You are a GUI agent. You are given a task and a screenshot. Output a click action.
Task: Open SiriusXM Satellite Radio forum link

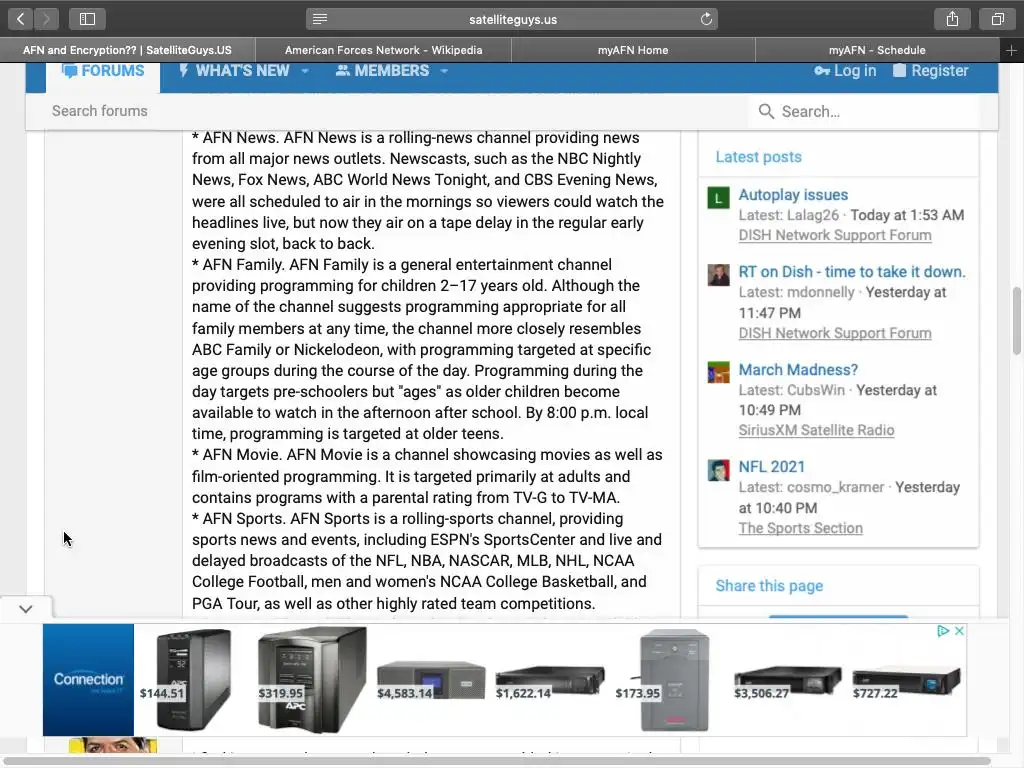tap(816, 430)
